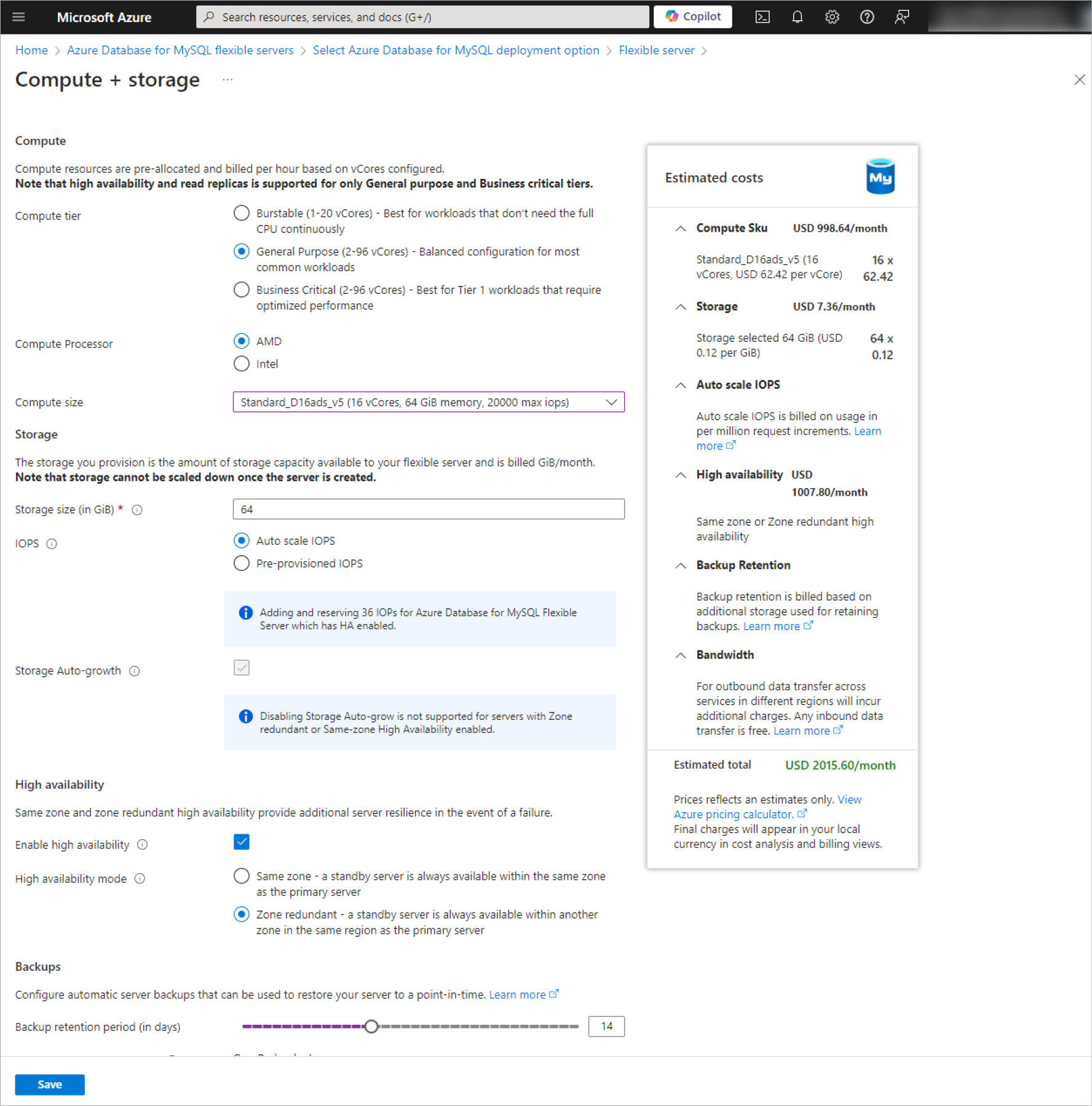The image size is (1092, 1106).
Task: Choose AMD compute processor
Action: 242,341
